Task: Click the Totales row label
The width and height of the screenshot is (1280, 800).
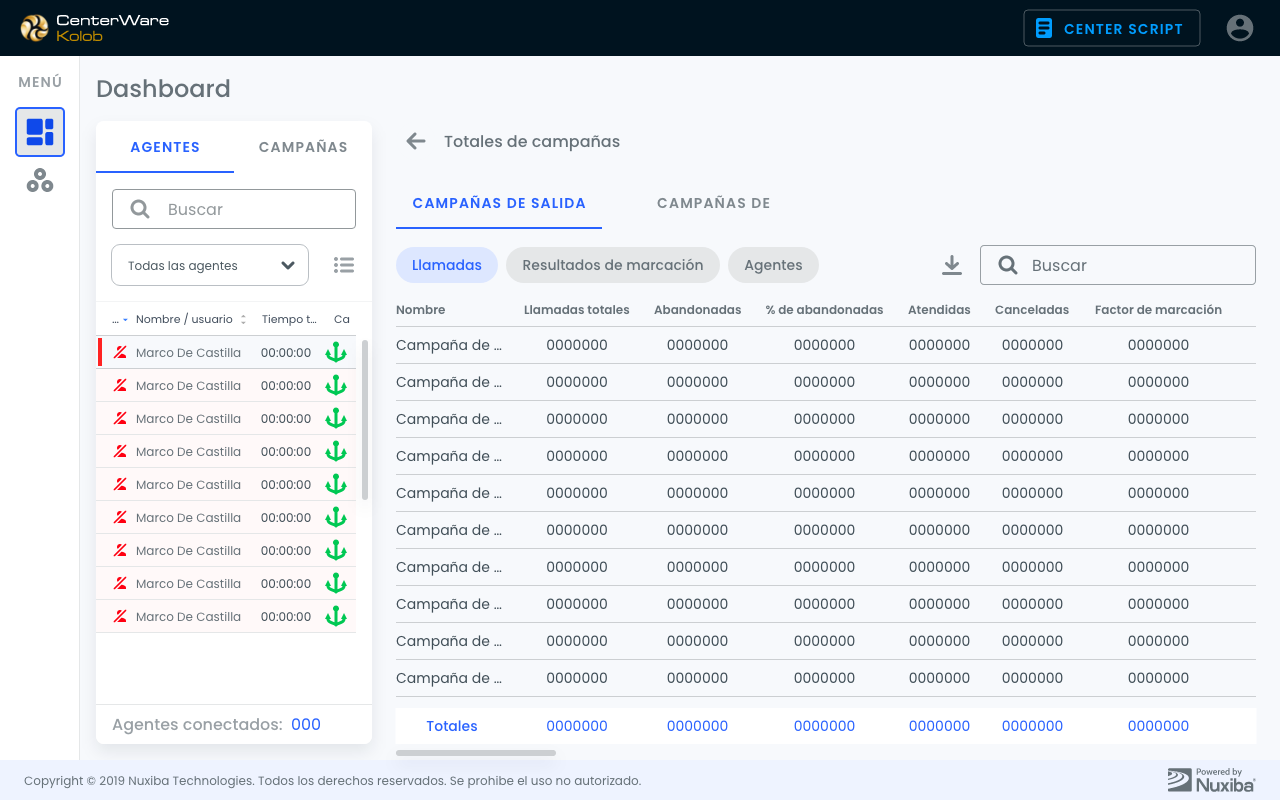Action: [452, 726]
